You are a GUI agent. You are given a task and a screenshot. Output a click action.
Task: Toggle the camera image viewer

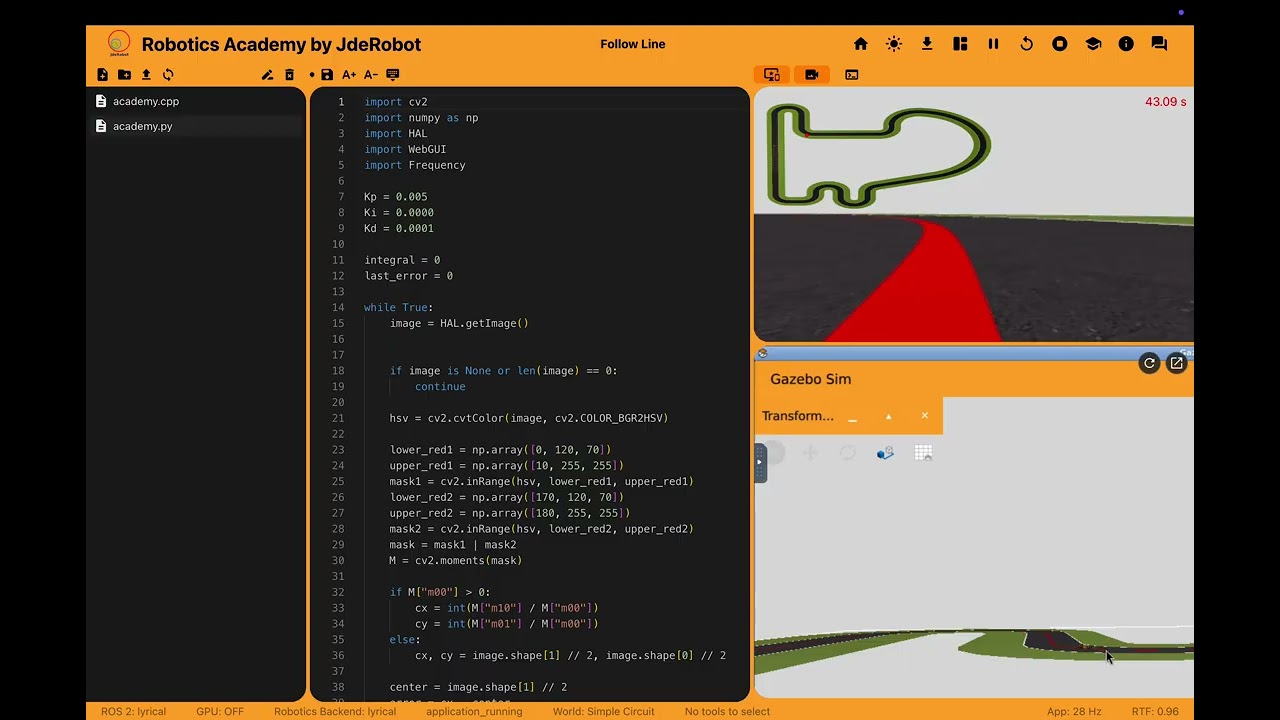812,75
